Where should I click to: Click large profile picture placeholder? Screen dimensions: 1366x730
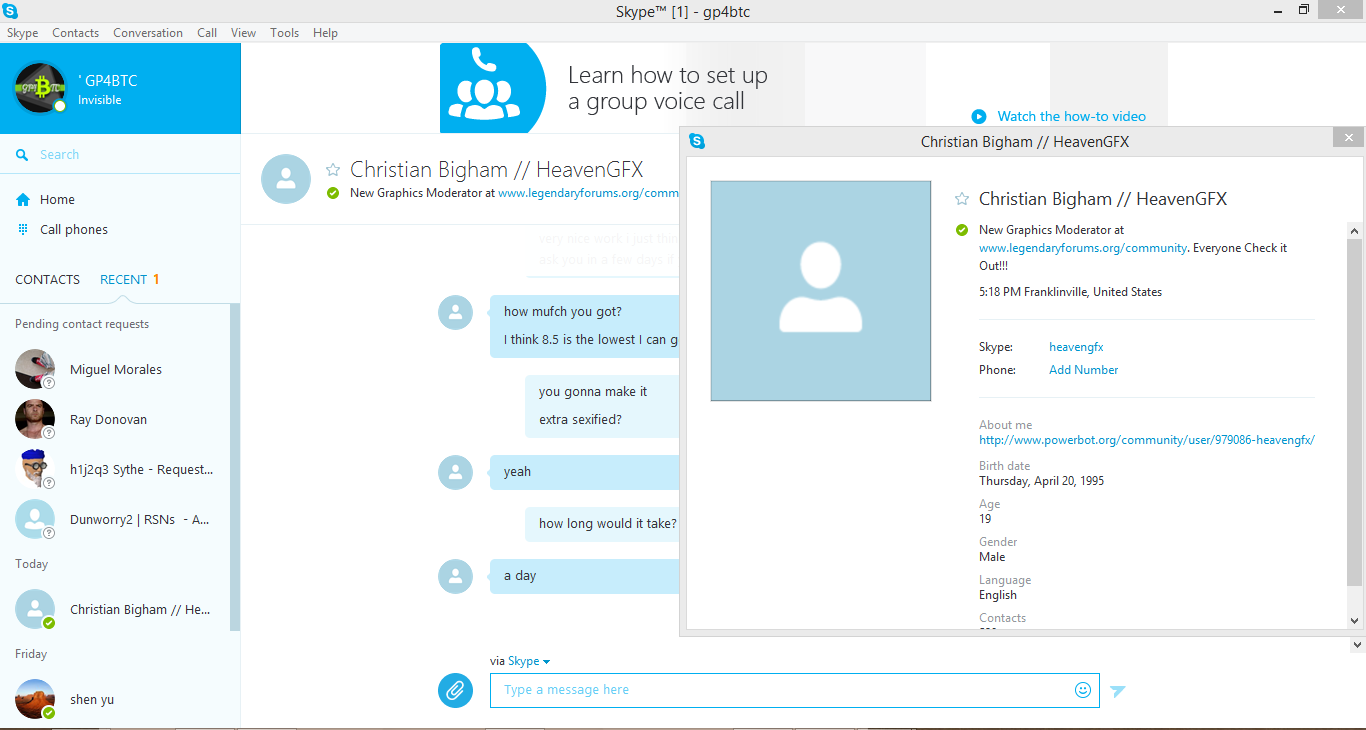tap(821, 291)
